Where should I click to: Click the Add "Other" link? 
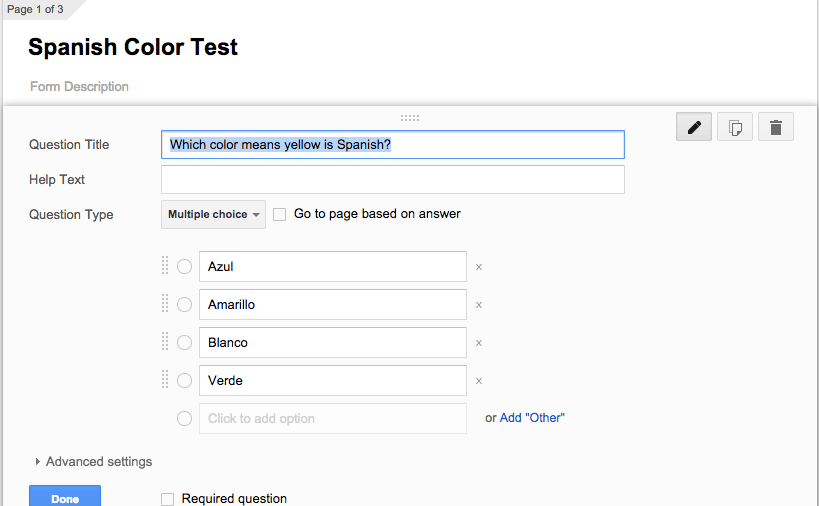532,418
